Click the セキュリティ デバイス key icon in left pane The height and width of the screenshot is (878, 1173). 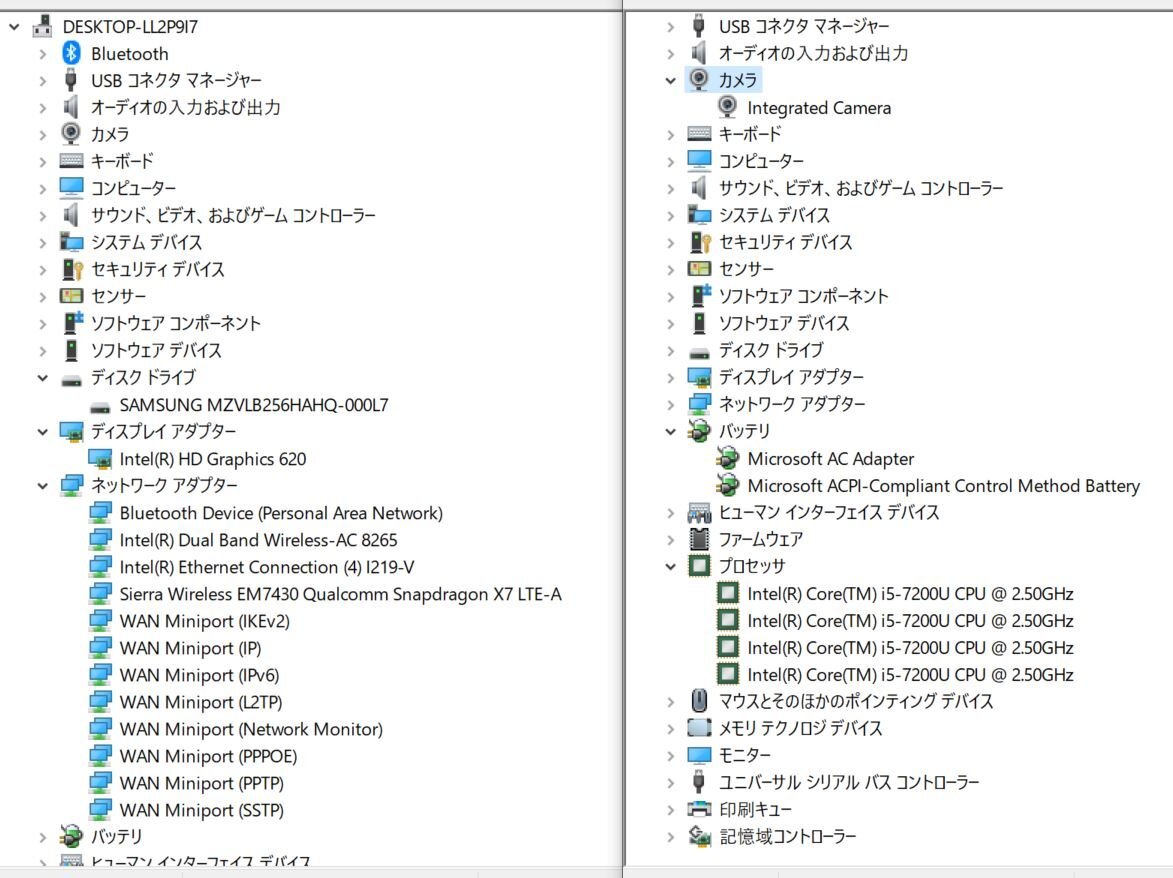72,269
